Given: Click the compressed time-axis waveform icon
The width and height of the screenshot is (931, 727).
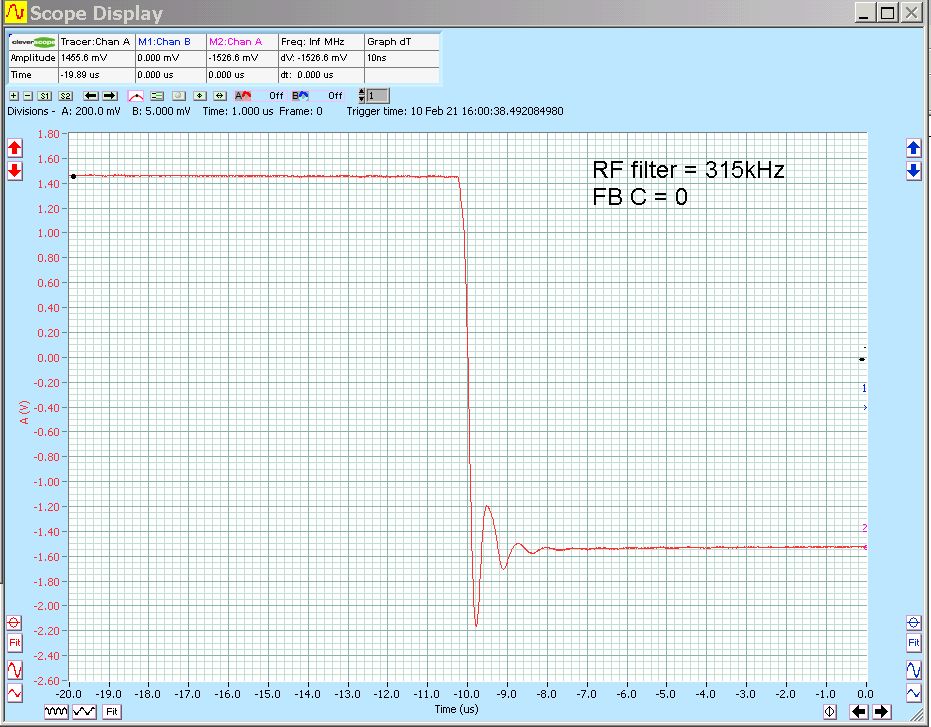Looking at the screenshot, I should click(56, 712).
